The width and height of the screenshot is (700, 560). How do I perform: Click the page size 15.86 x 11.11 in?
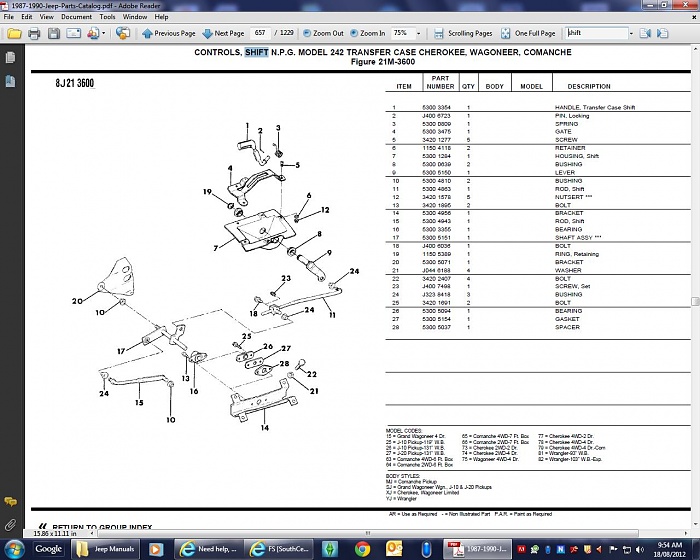(55, 533)
